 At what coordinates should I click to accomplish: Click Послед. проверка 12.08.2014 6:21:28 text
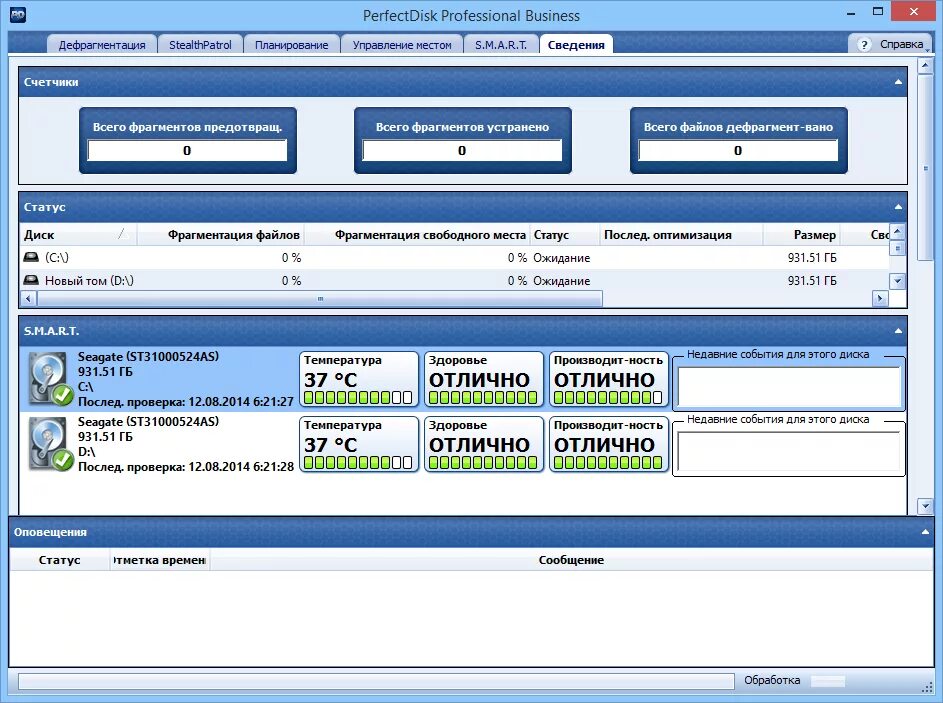click(186, 467)
